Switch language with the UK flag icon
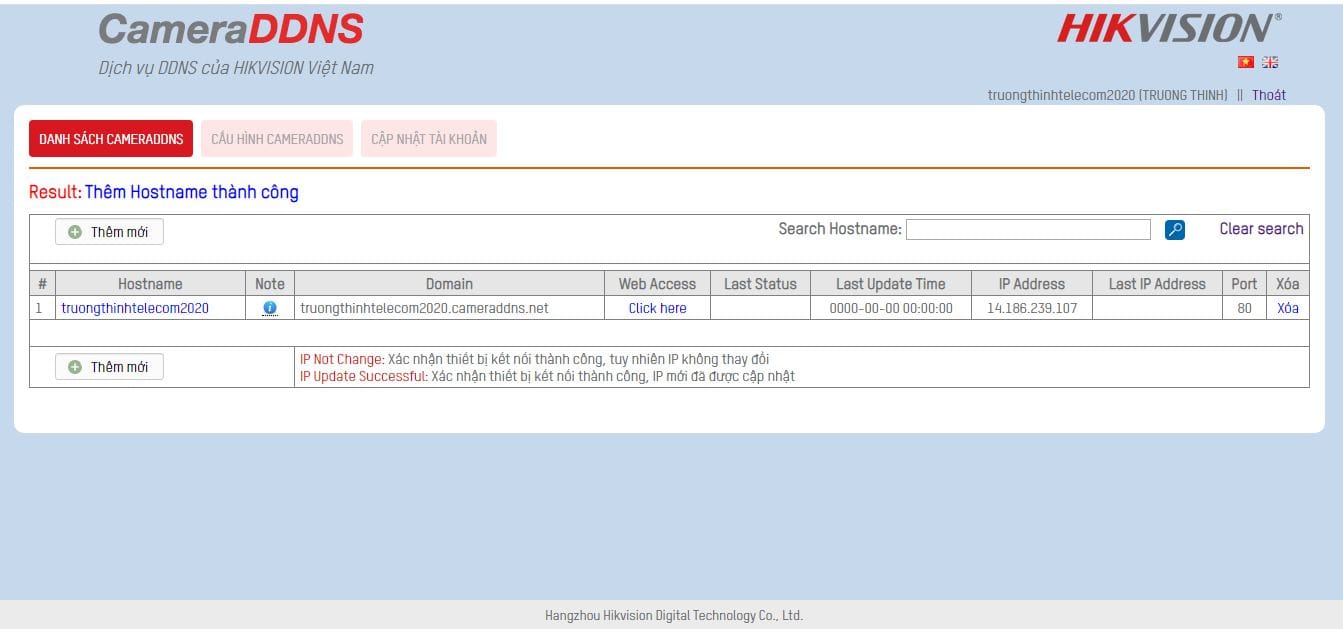 point(1270,62)
